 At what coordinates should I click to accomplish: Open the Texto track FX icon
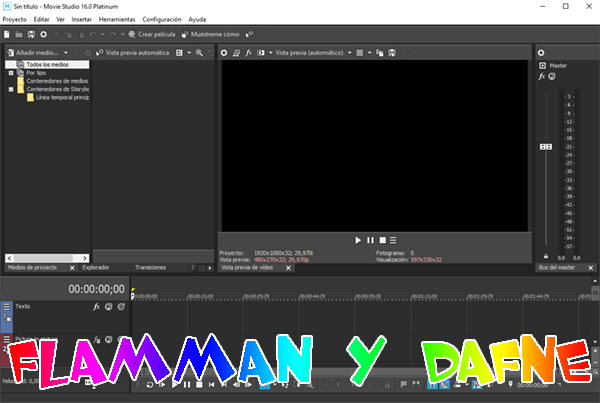pos(96,307)
